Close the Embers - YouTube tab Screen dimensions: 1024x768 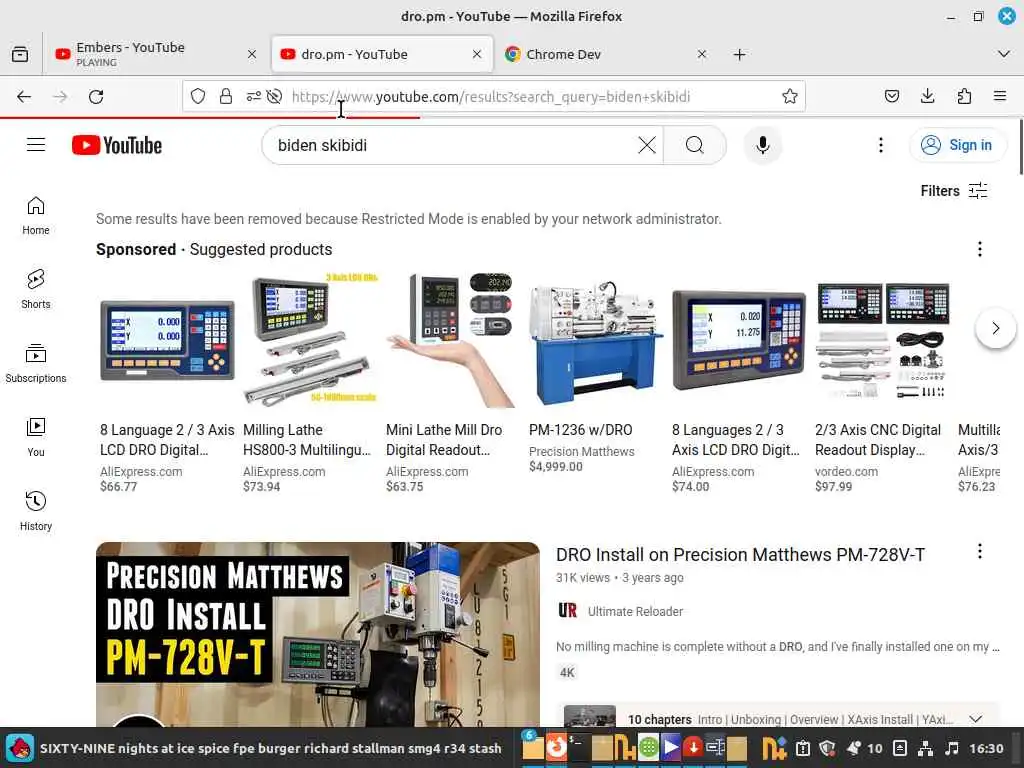[252, 54]
